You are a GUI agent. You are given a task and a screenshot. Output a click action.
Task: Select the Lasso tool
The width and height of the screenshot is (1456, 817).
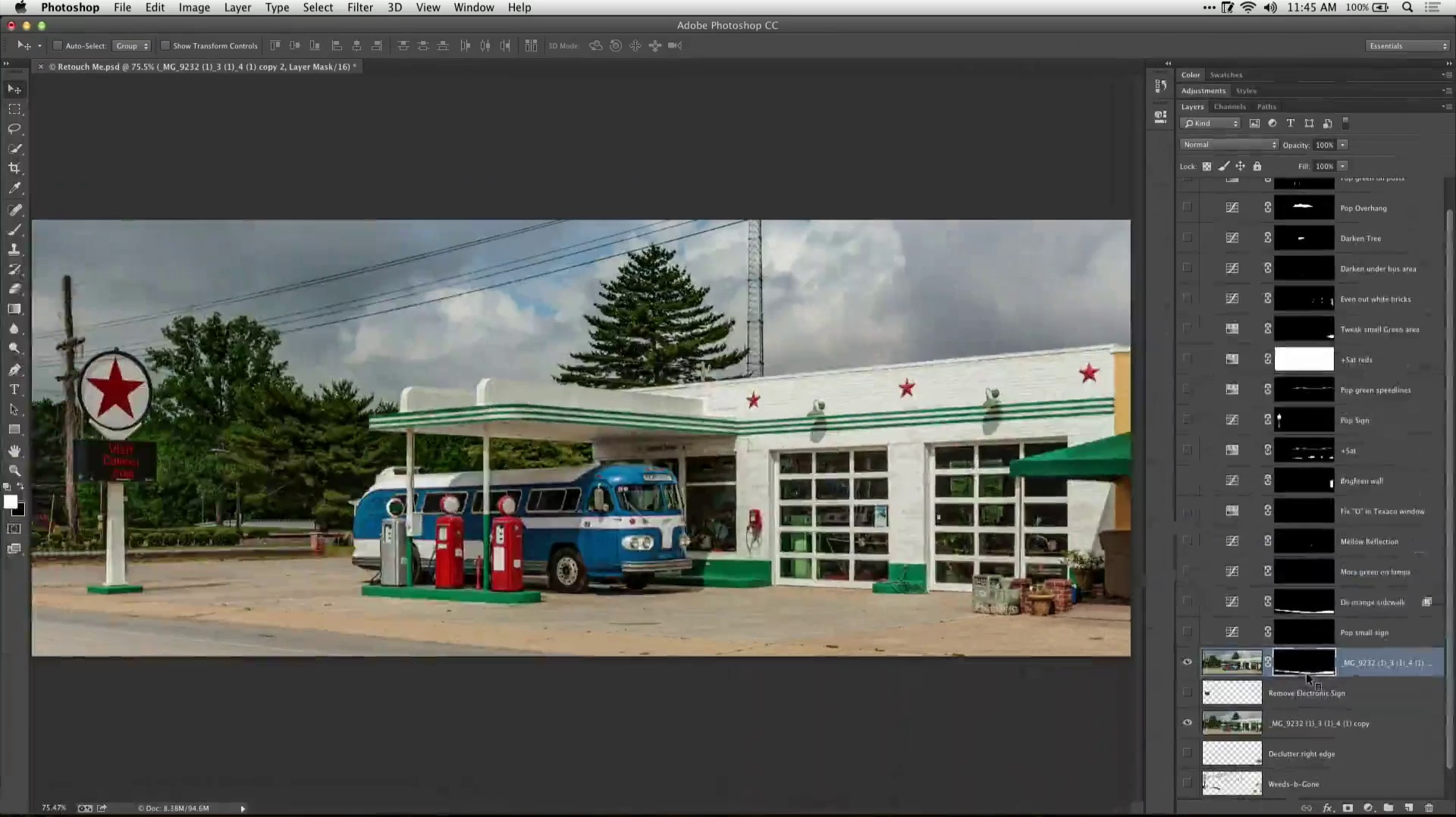(x=14, y=129)
